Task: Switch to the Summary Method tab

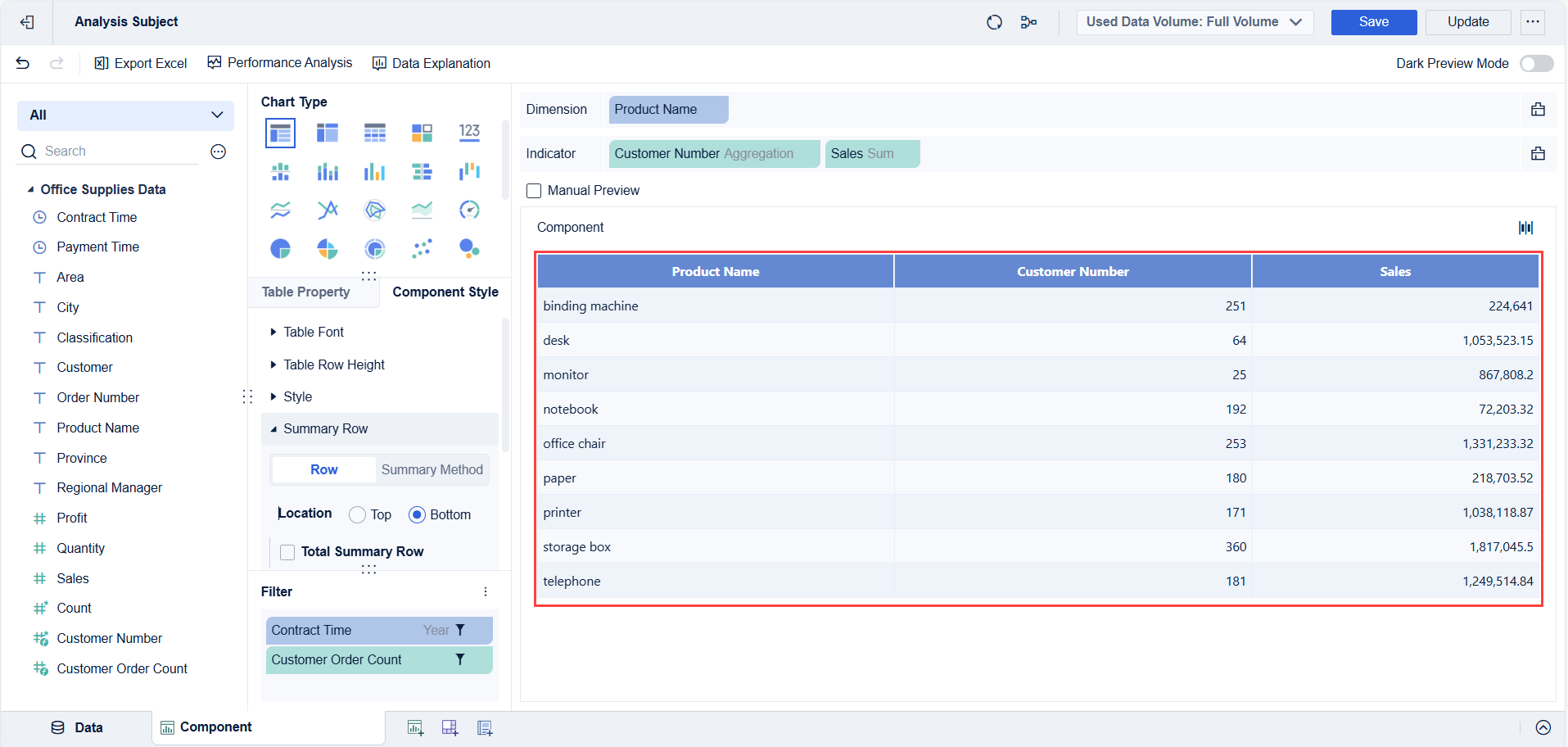Action: (432, 469)
